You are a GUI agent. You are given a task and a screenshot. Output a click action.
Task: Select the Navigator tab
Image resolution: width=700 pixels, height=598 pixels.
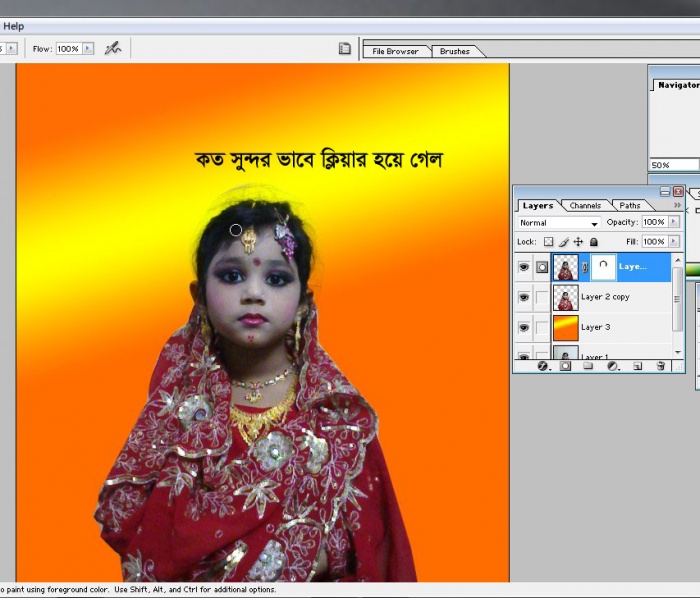pyautogui.click(x=678, y=85)
